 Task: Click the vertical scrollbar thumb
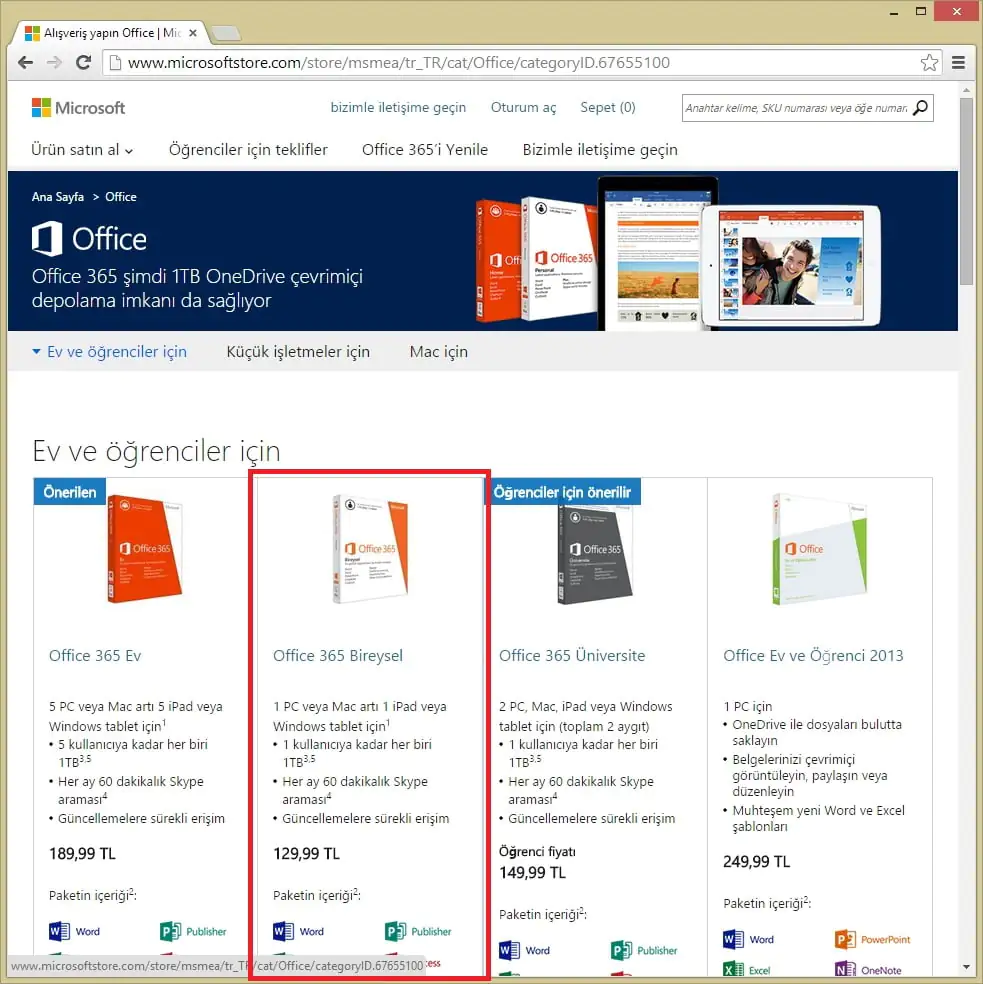(x=966, y=190)
